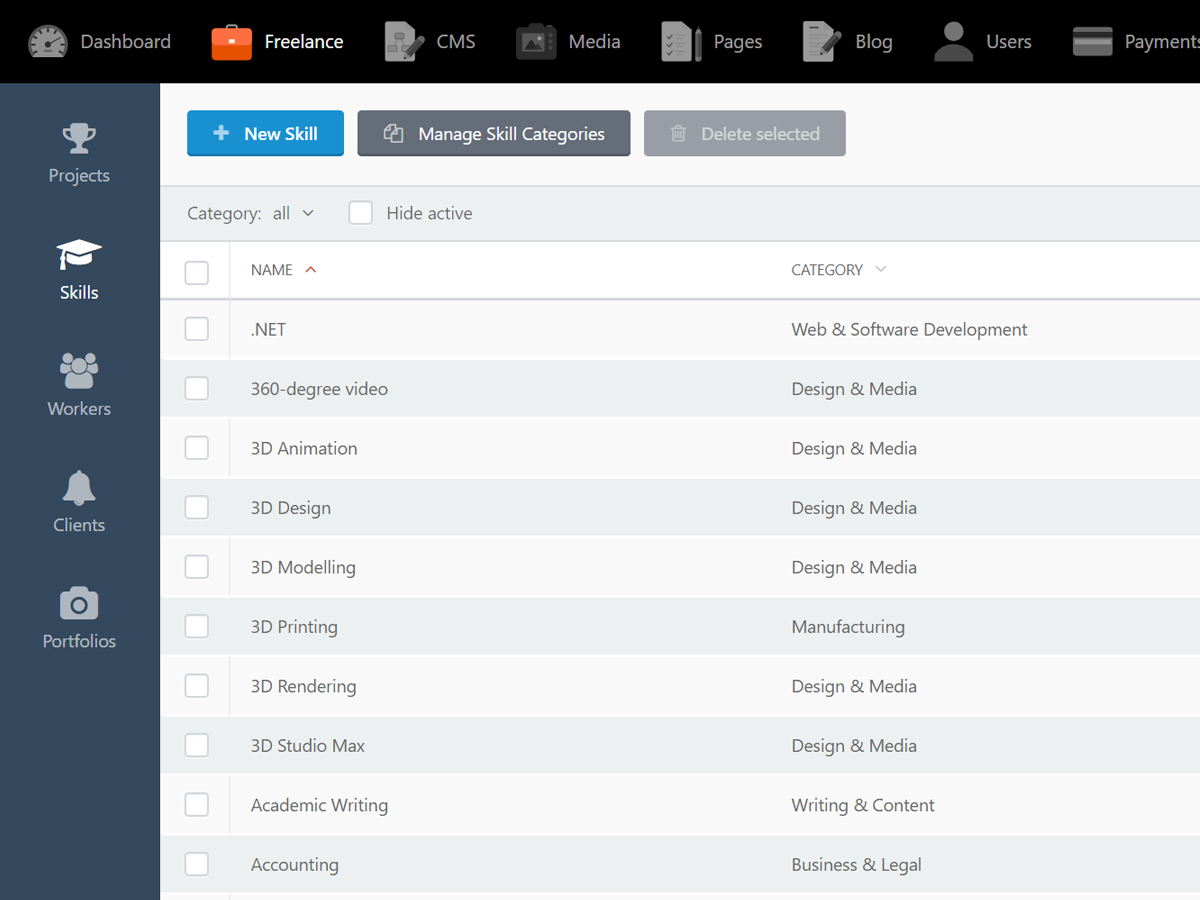Open the 360-degree video skill
1200x900 pixels.
319,389
